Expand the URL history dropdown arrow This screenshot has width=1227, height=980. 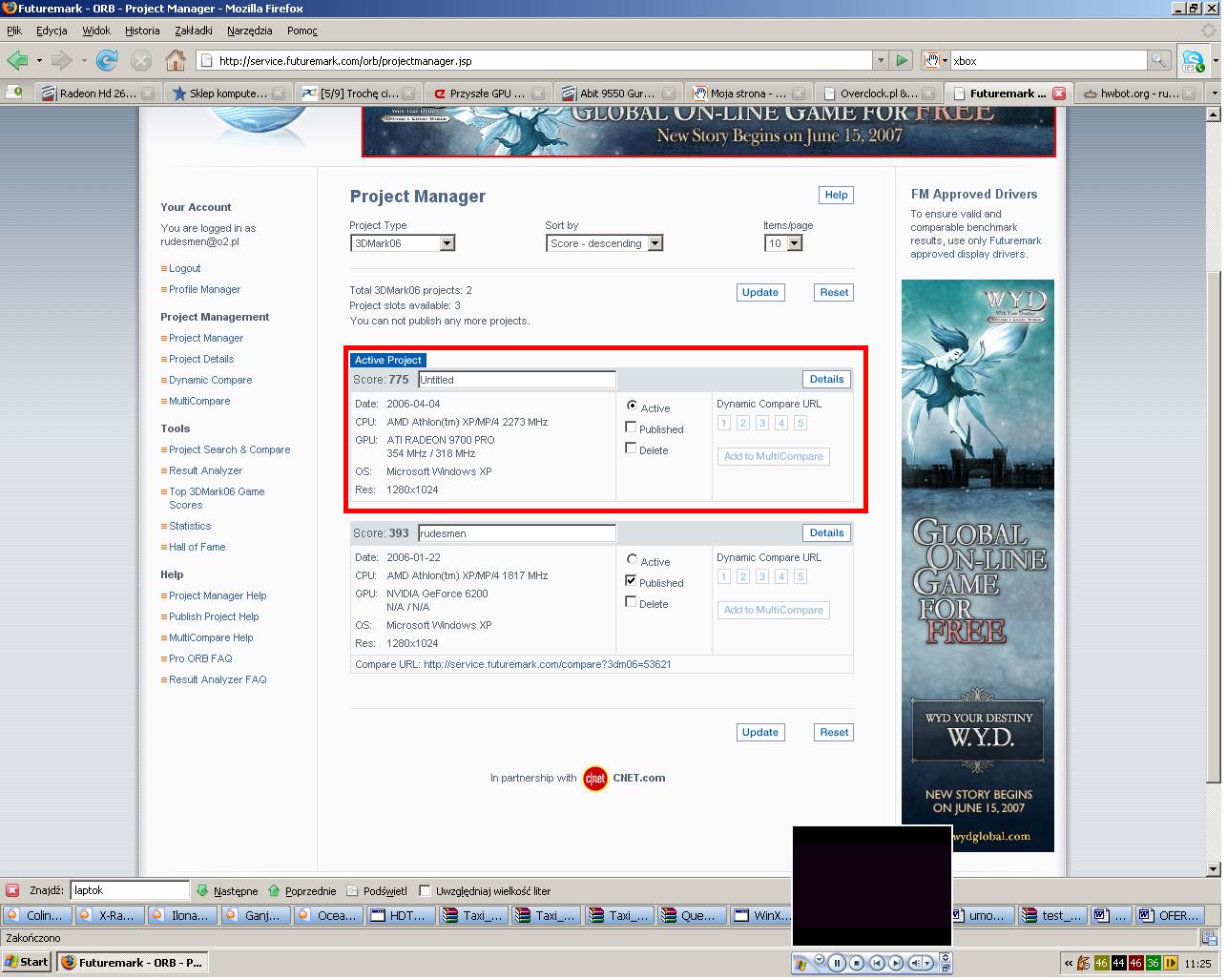[880, 60]
